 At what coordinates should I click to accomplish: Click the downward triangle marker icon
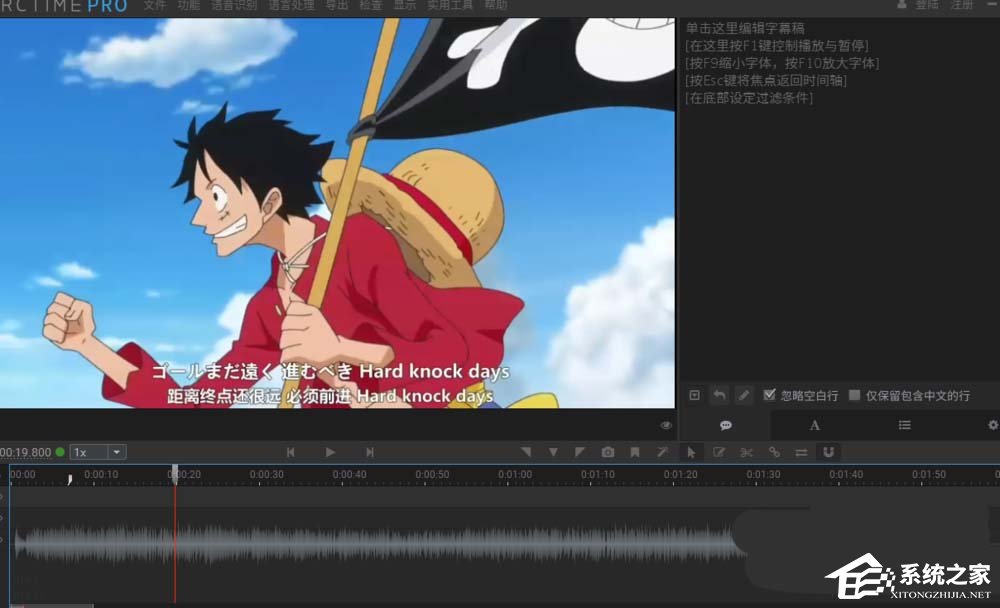tap(553, 452)
